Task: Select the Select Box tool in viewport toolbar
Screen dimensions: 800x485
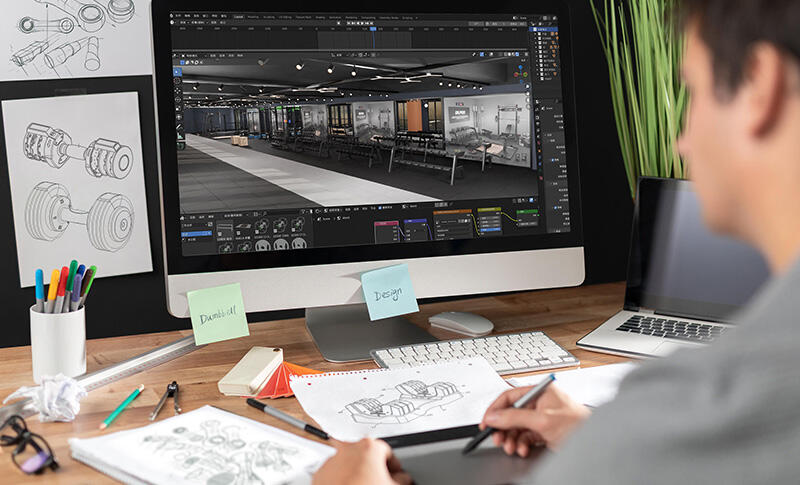Action: pos(178,71)
